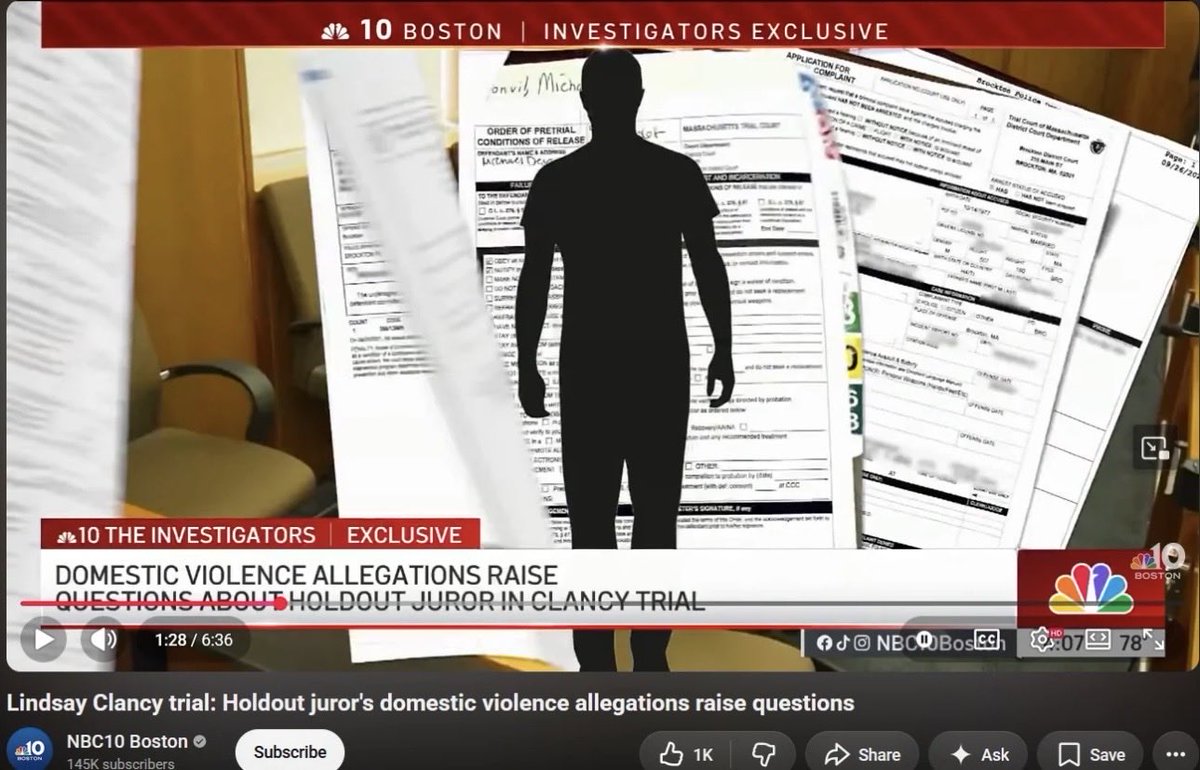Open the more actions ellipsis menu
The height and width of the screenshot is (770, 1200).
point(1175,755)
